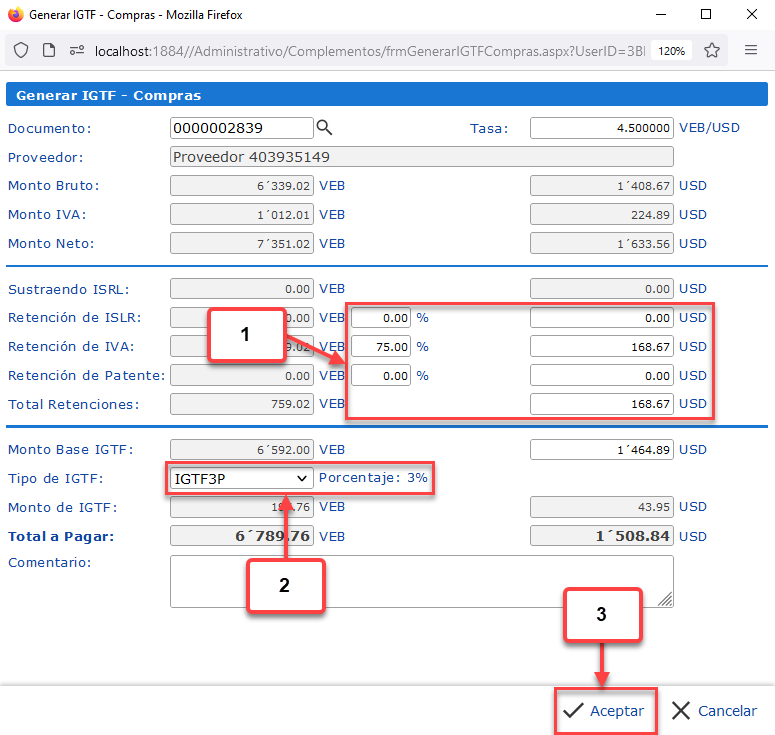Click the Retención de IVA USD amount field
Image resolution: width=775 pixels, height=735 pixels.
point(601,347)
